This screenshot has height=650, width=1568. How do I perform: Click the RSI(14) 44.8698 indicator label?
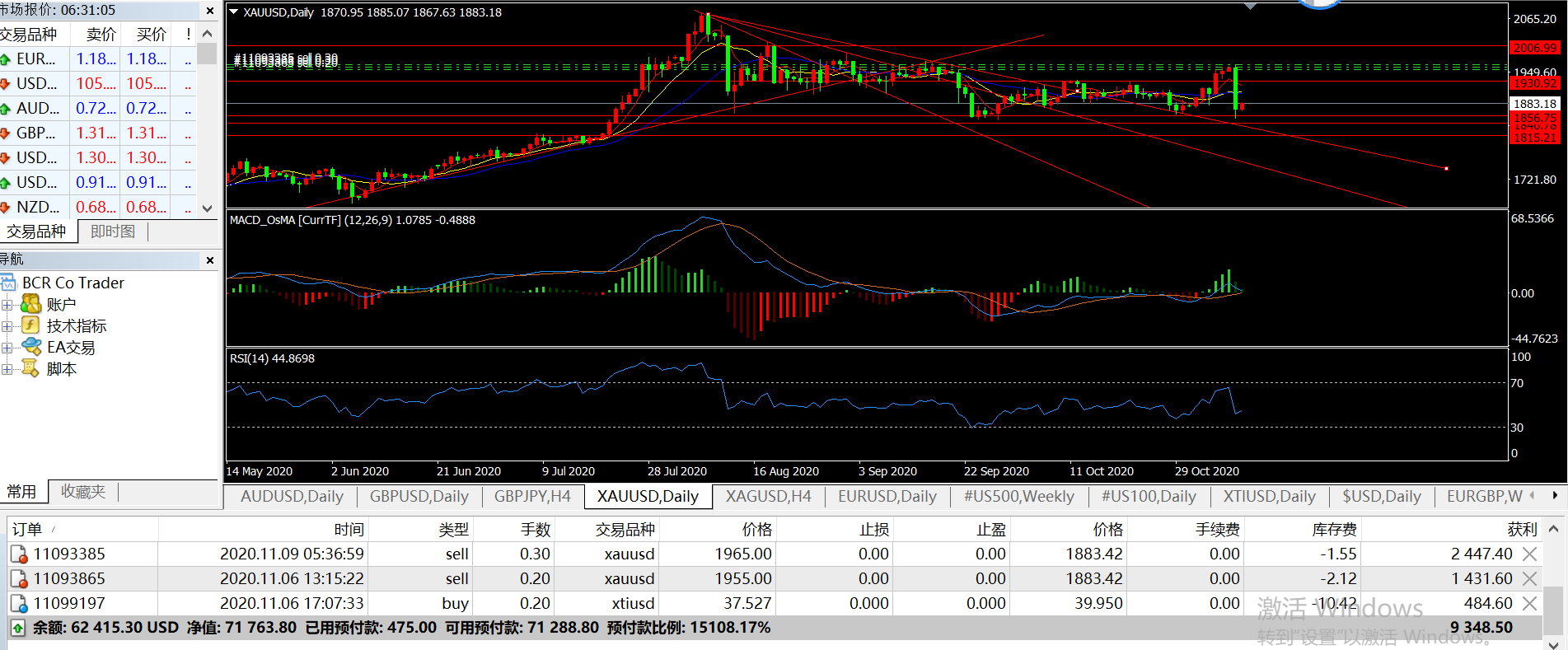pos(272,358)
